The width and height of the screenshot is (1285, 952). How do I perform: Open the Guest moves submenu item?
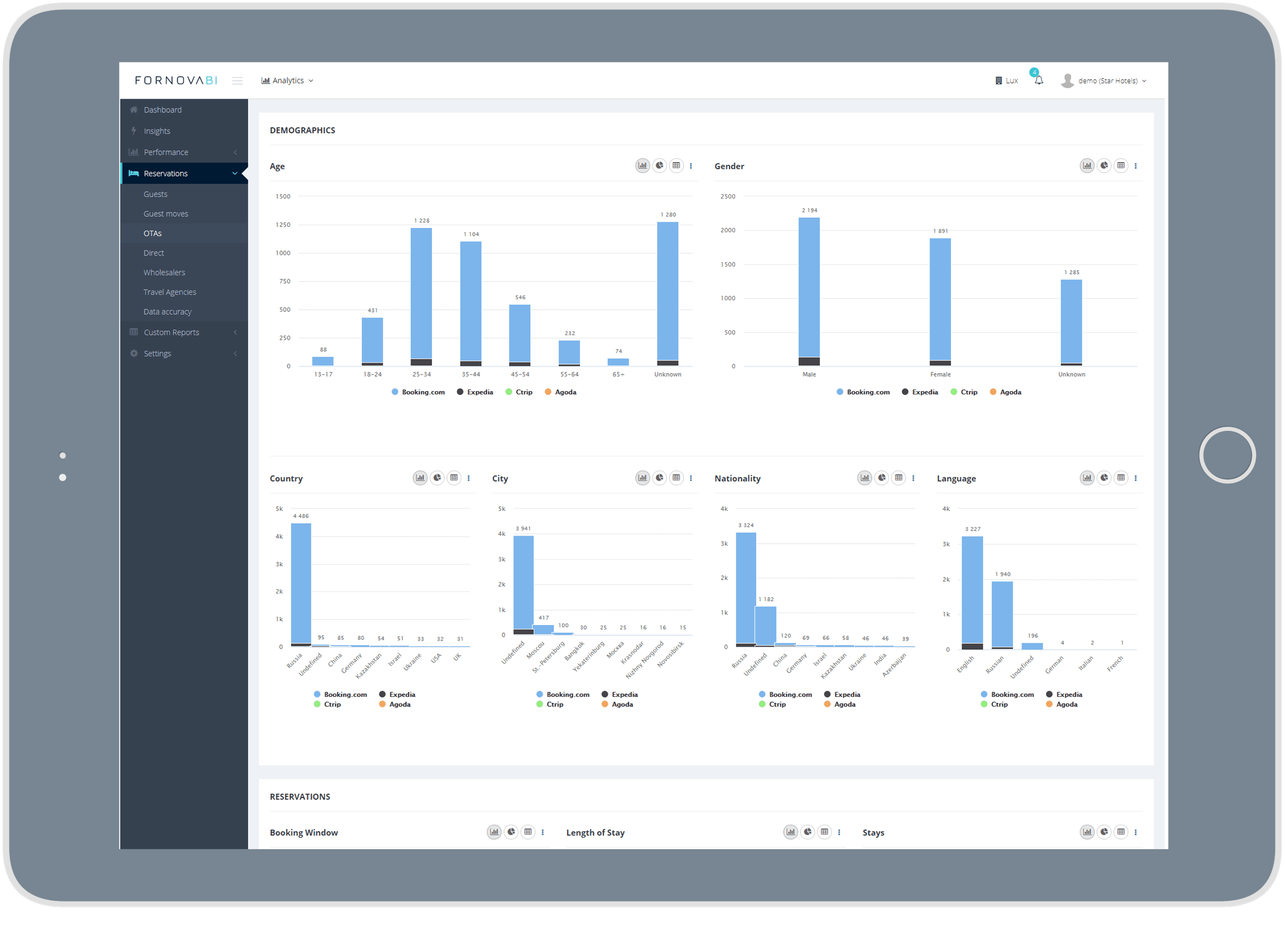[166, 214]
